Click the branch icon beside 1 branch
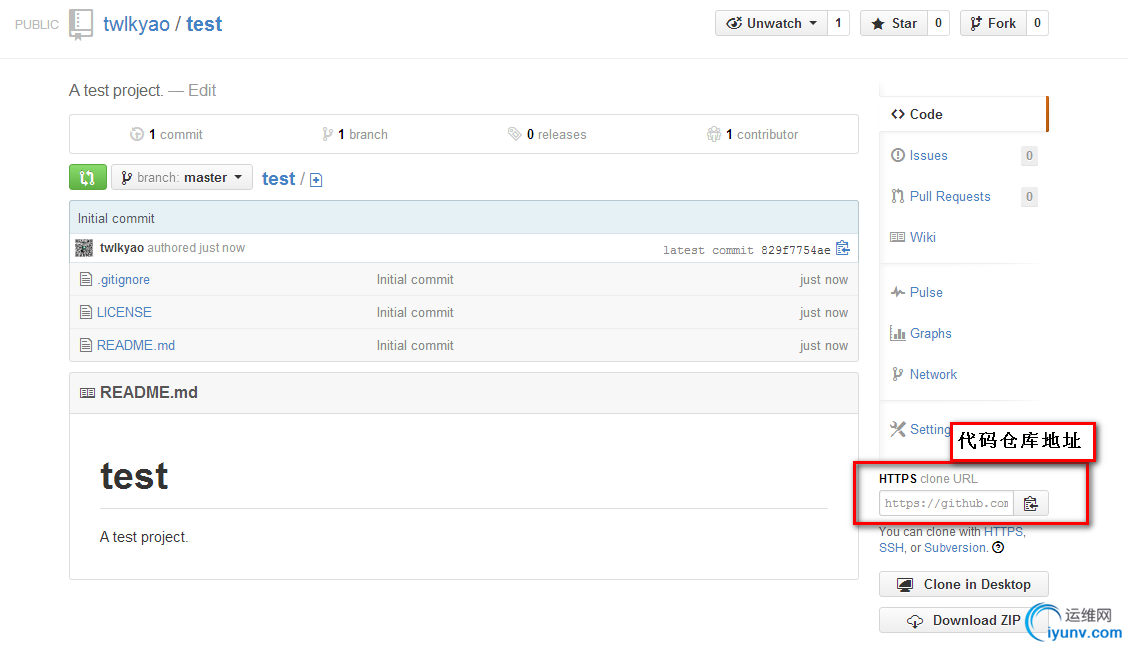 327,134
